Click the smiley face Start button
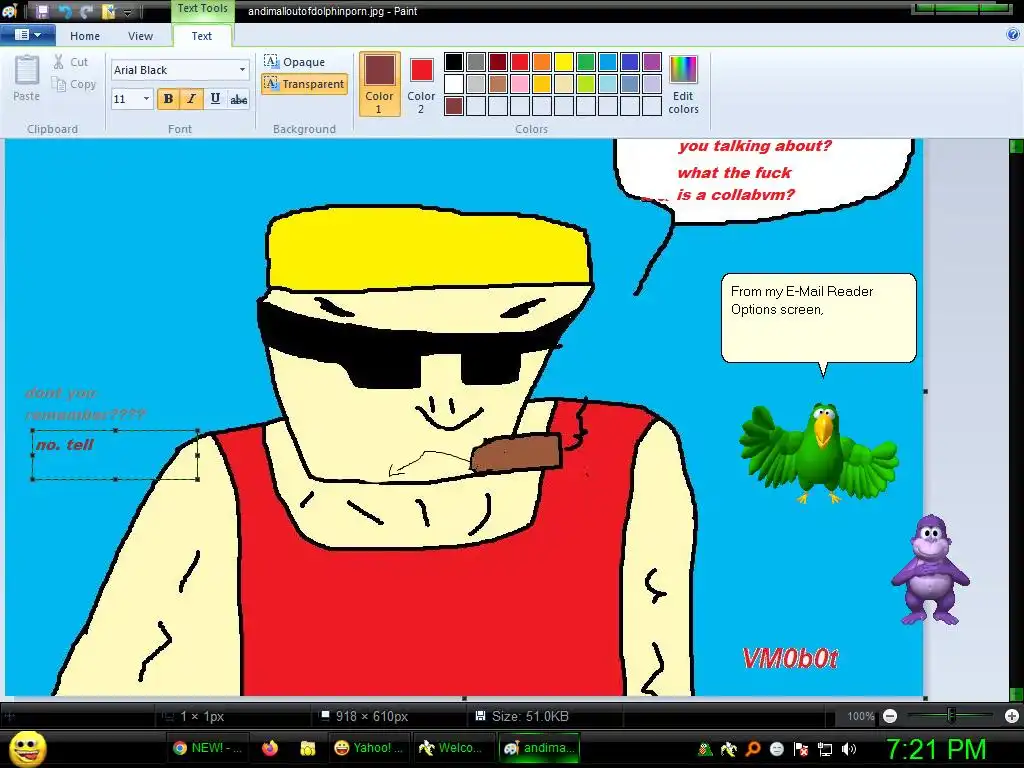 (27, 748)
